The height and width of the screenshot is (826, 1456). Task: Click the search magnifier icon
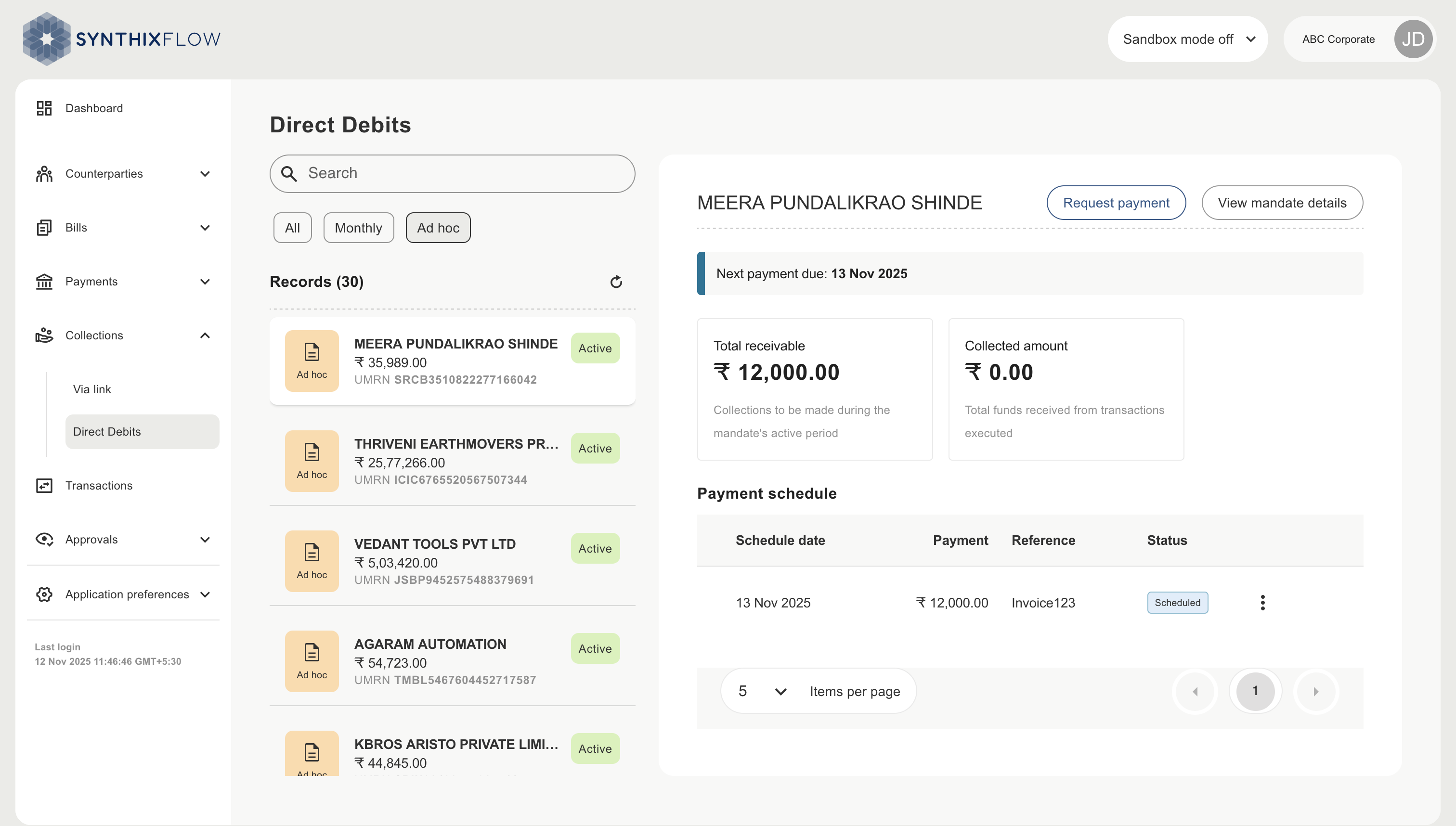point(289,174)
